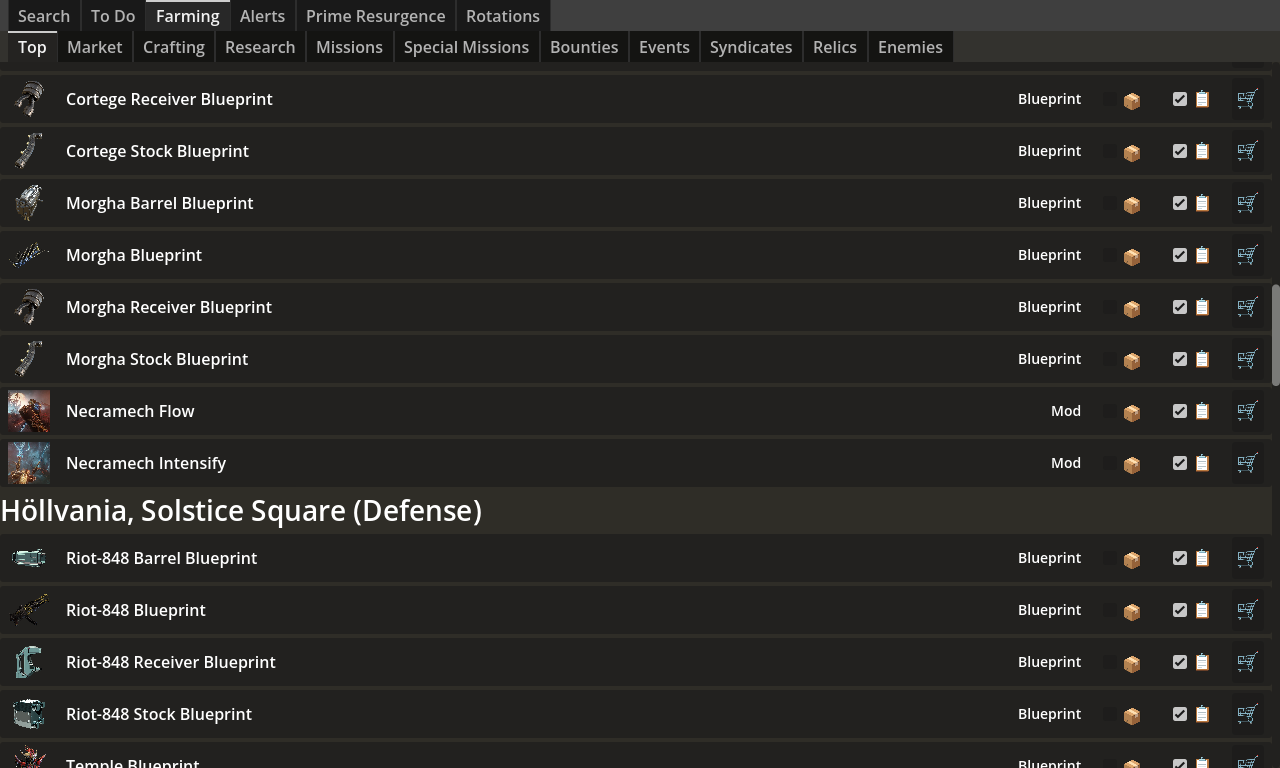1280x768 pixels.
Task: Click the package box icon for Morgha Barrel Blueprint
Action: (1132, 204)
